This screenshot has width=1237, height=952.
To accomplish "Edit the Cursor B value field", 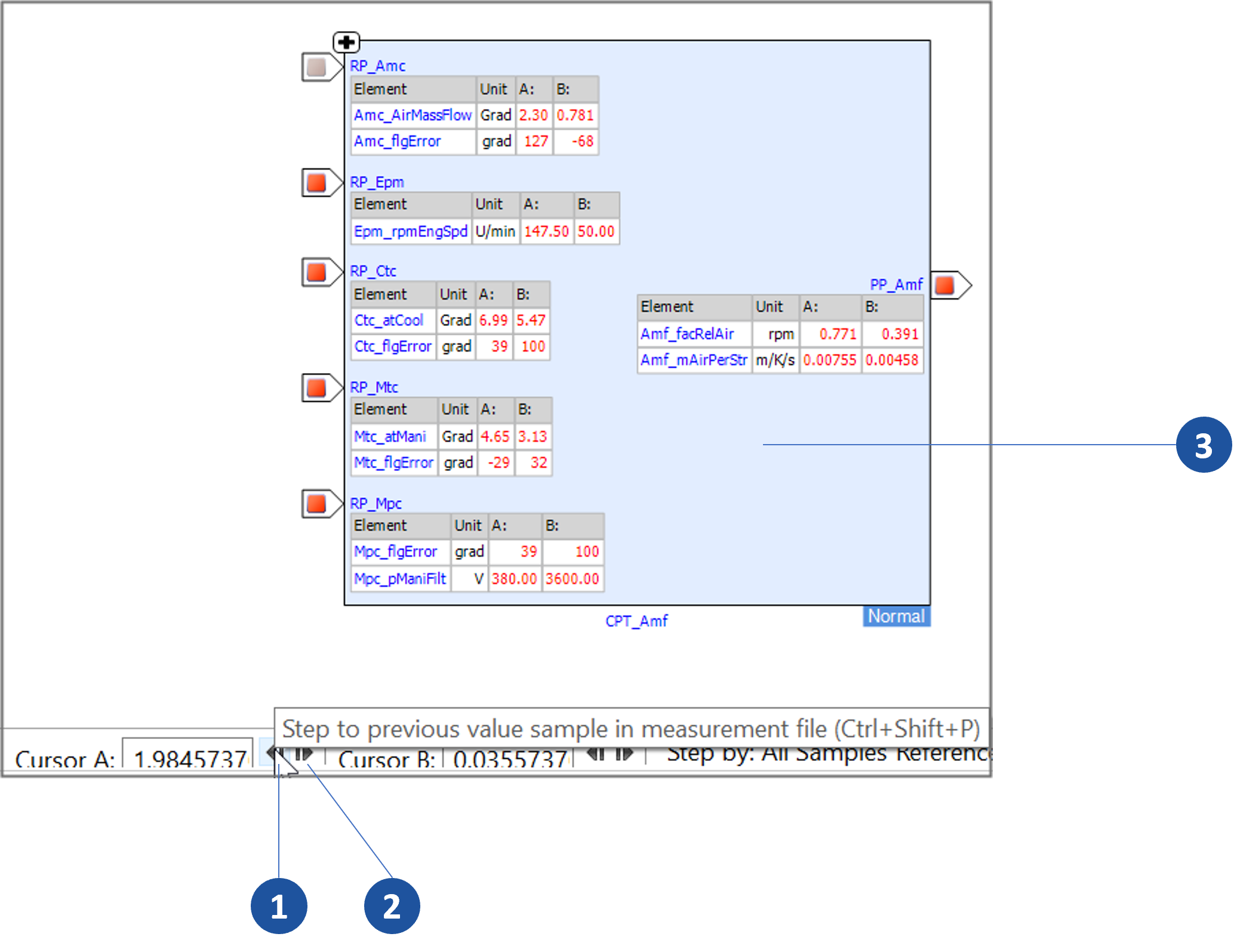I will [x=509, y=756].
